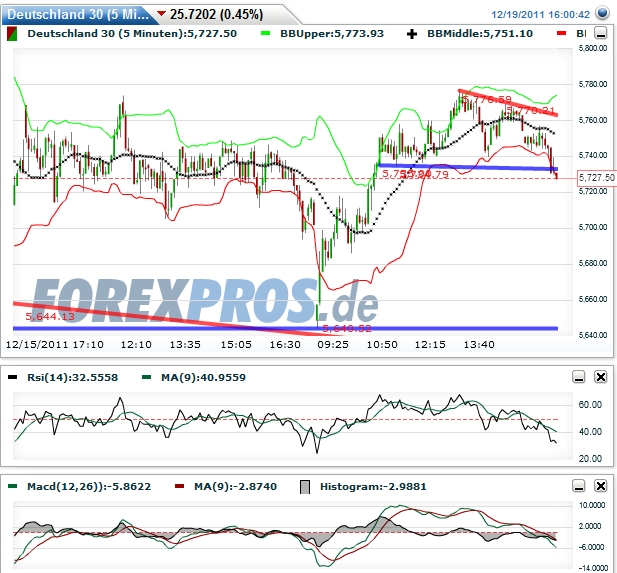The width and height of the screenshot is (617, 573).
Task: Click the 10:50 time axis label
Action: pos(382,345)
